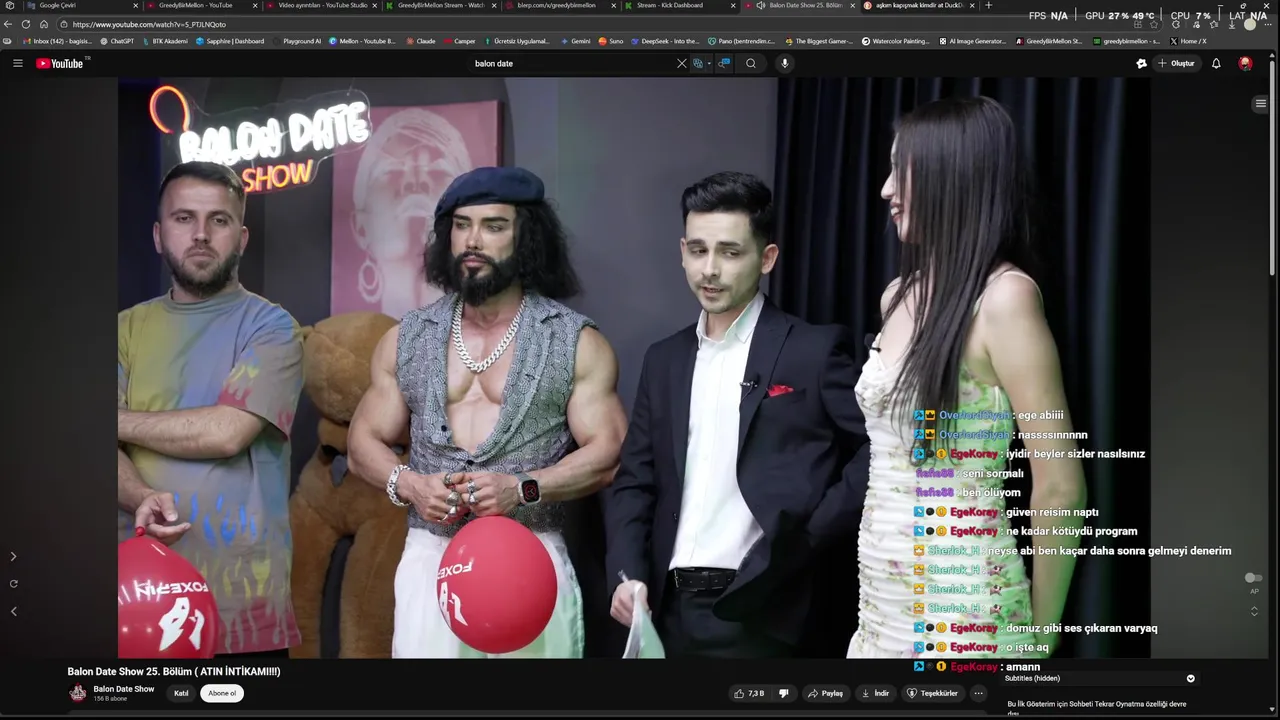Open the YouTube hamburger guide menu
The height and width of the screenshot is (720, 1280).
coord(17,63)
